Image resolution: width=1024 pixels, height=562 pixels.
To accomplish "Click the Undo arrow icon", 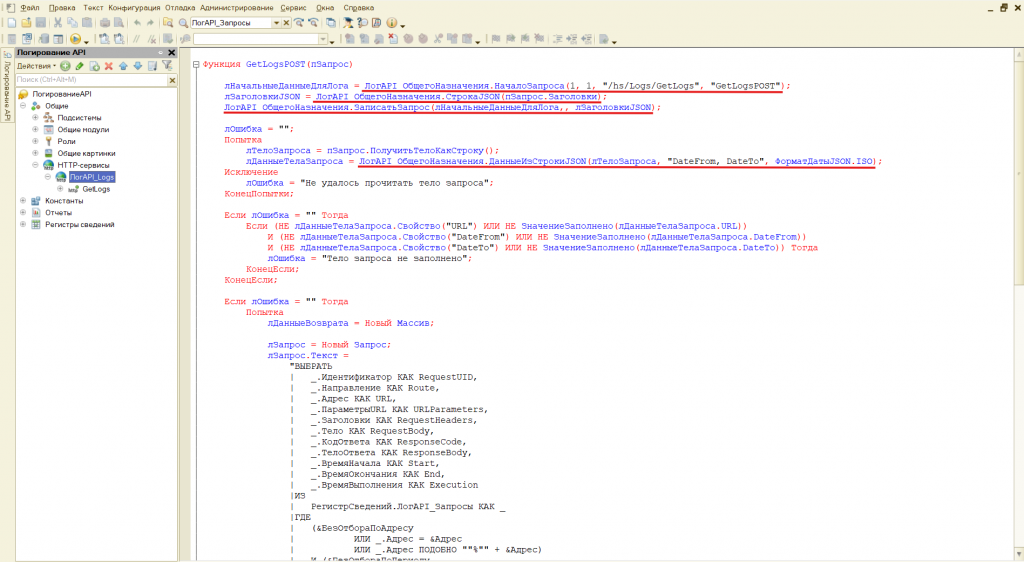I will (137, 23).
